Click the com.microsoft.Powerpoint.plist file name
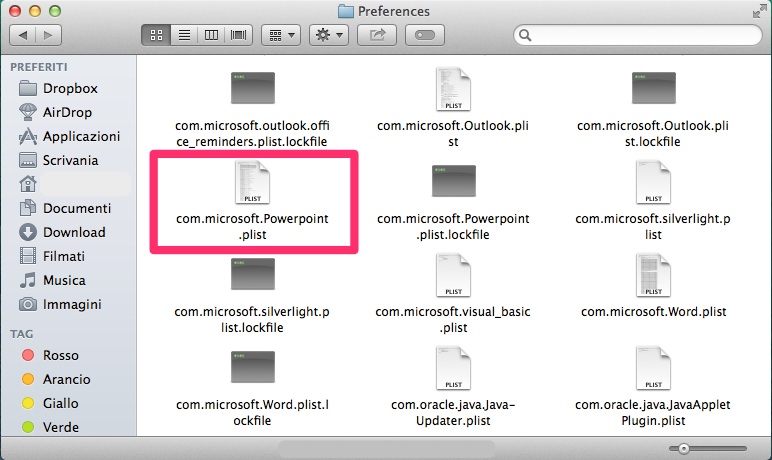Image resolution: width=772 pixels, height=460 pixels. (252, 227)
